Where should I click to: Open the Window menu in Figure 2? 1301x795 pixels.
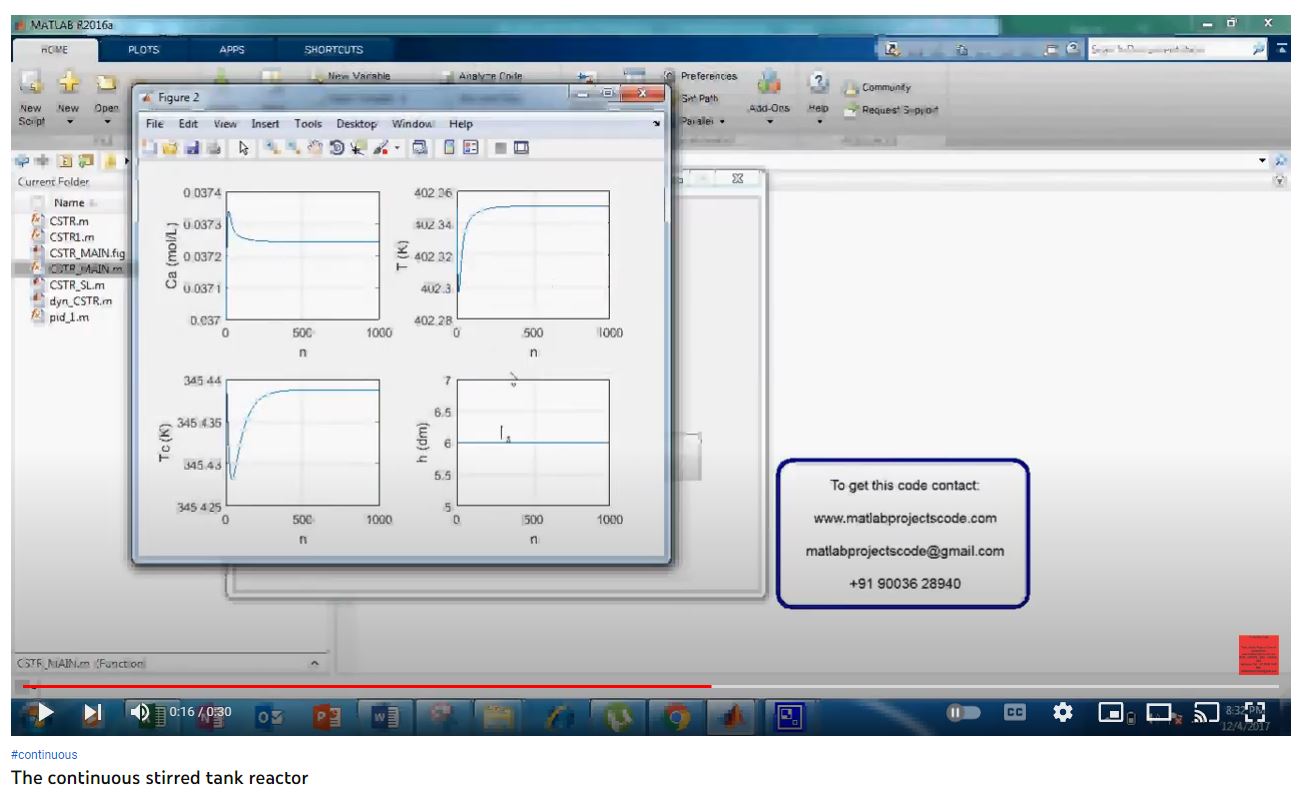[x=412, y=124]
